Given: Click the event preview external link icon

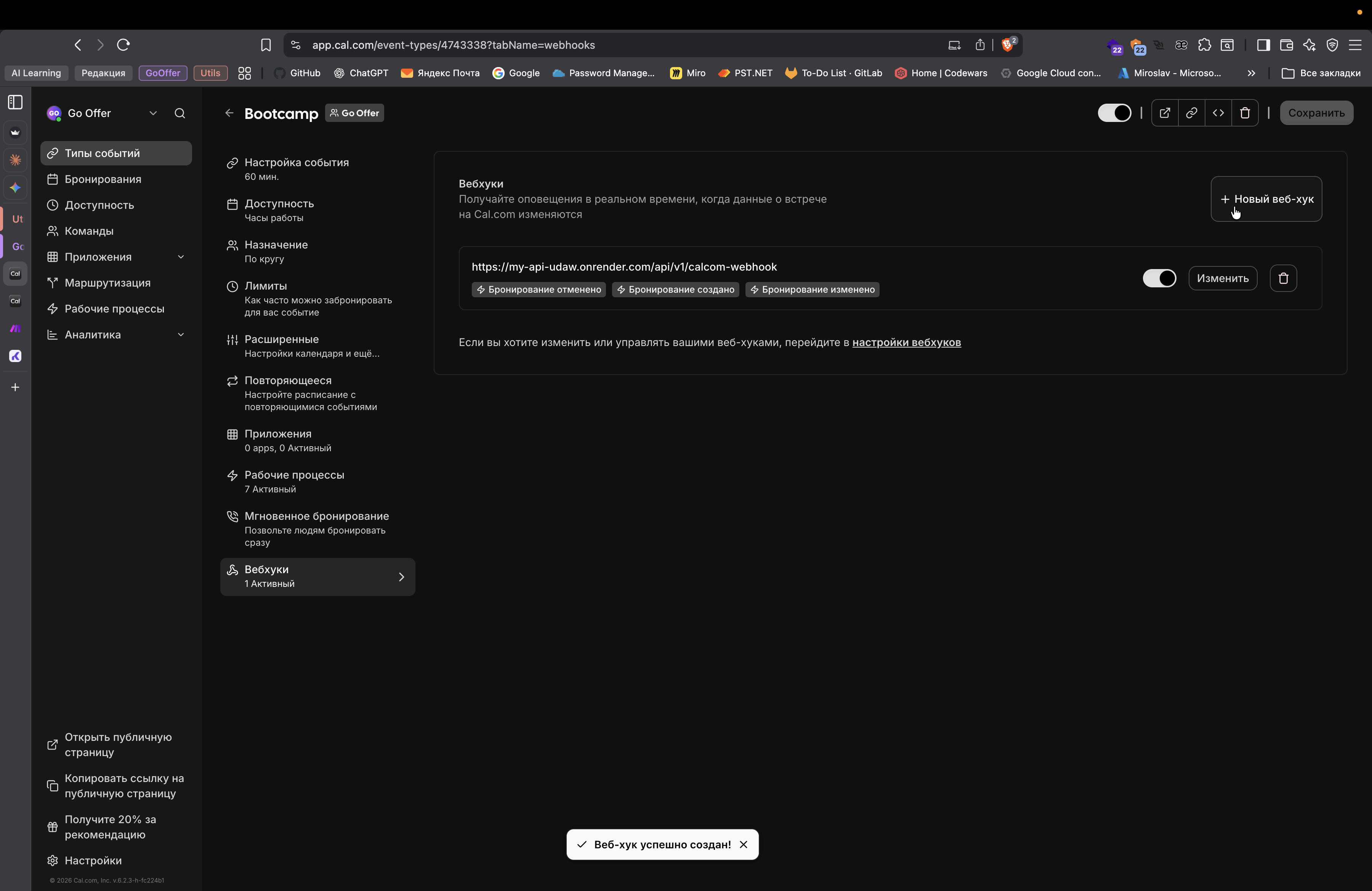Looking at the screenshot, I should click(1164, 113).
